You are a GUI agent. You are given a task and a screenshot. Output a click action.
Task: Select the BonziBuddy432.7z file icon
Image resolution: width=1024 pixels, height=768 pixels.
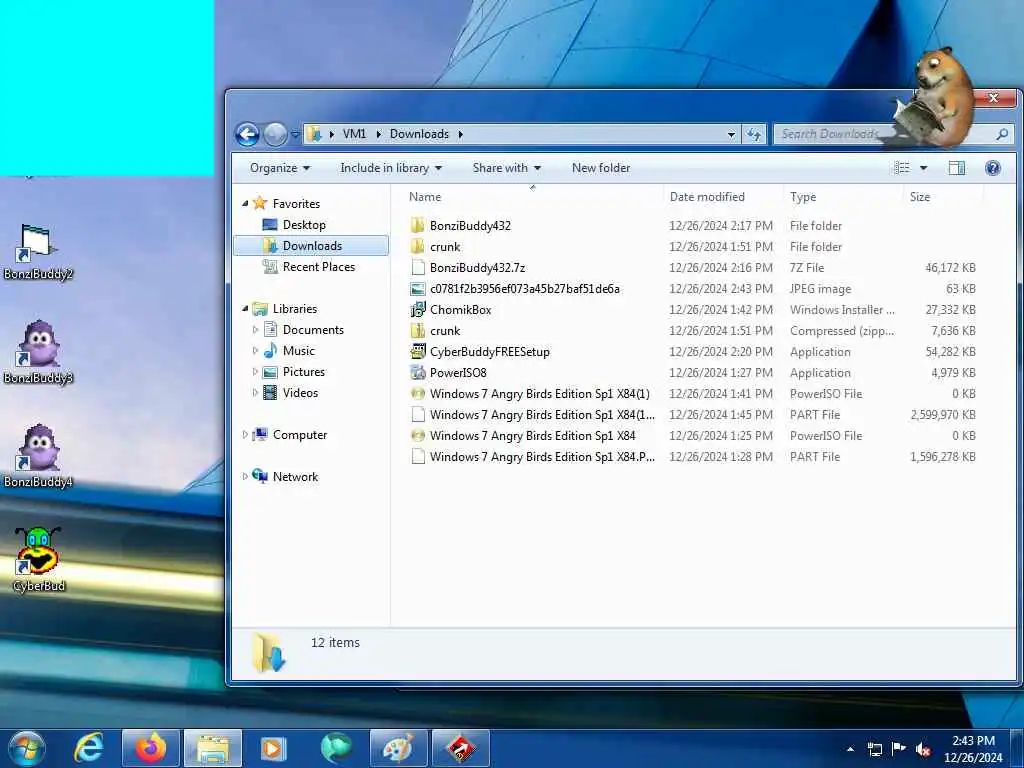[417, 267]
